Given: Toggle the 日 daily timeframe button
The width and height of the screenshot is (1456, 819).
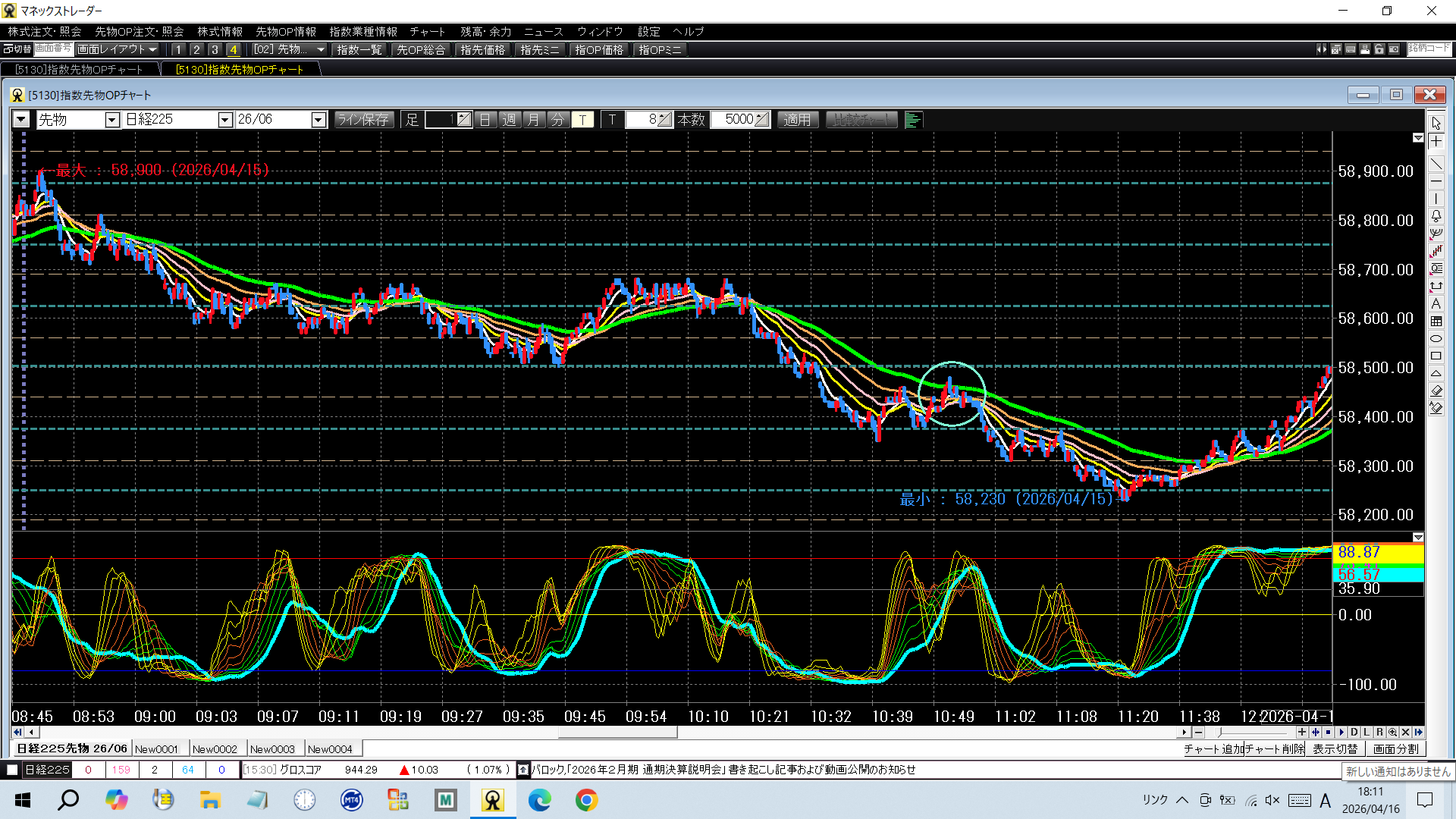Looking at the screenshot, I should pyautogui.click(x=485, y=120).
